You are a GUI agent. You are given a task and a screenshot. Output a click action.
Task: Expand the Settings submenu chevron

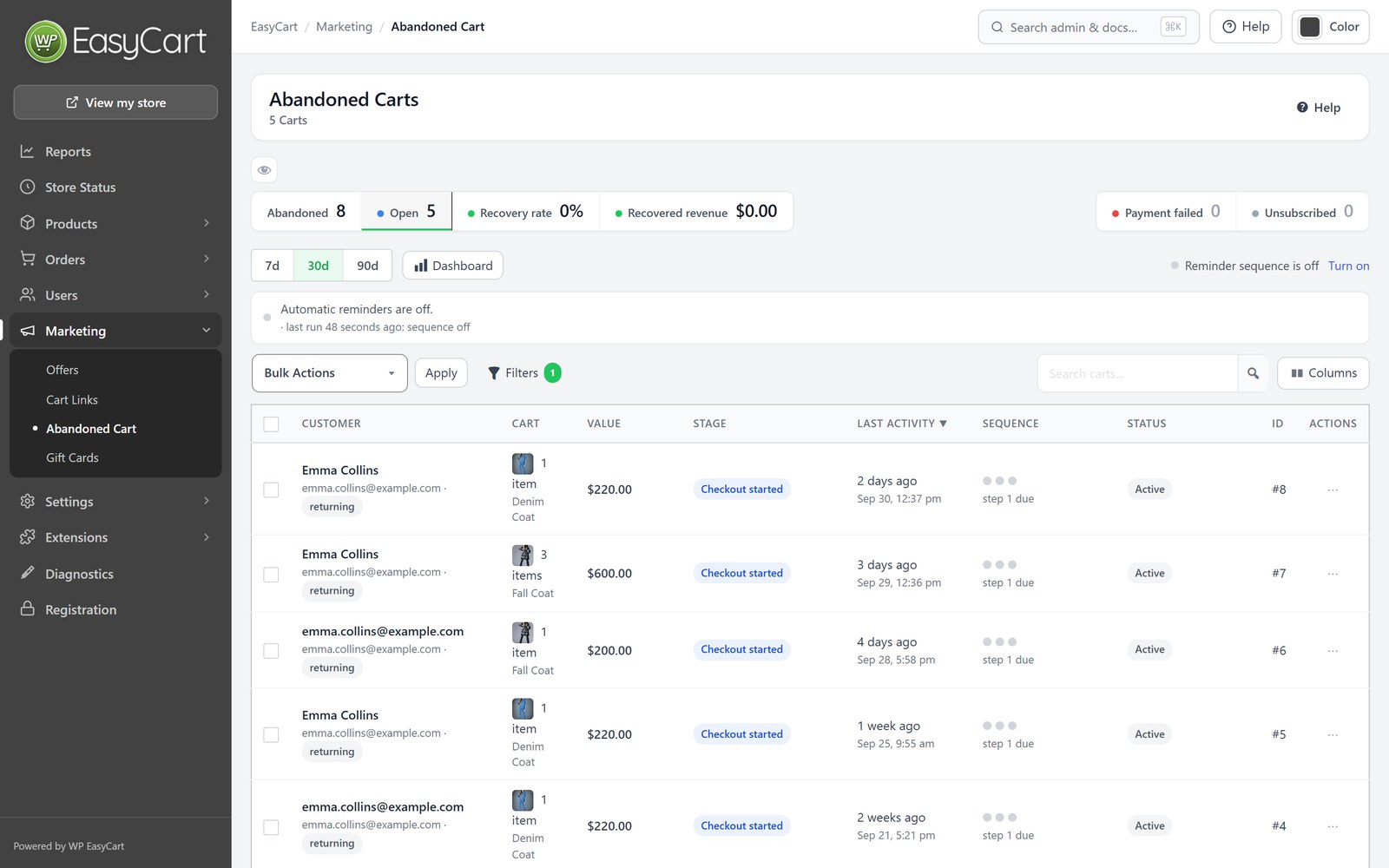(x=207, y=501)
